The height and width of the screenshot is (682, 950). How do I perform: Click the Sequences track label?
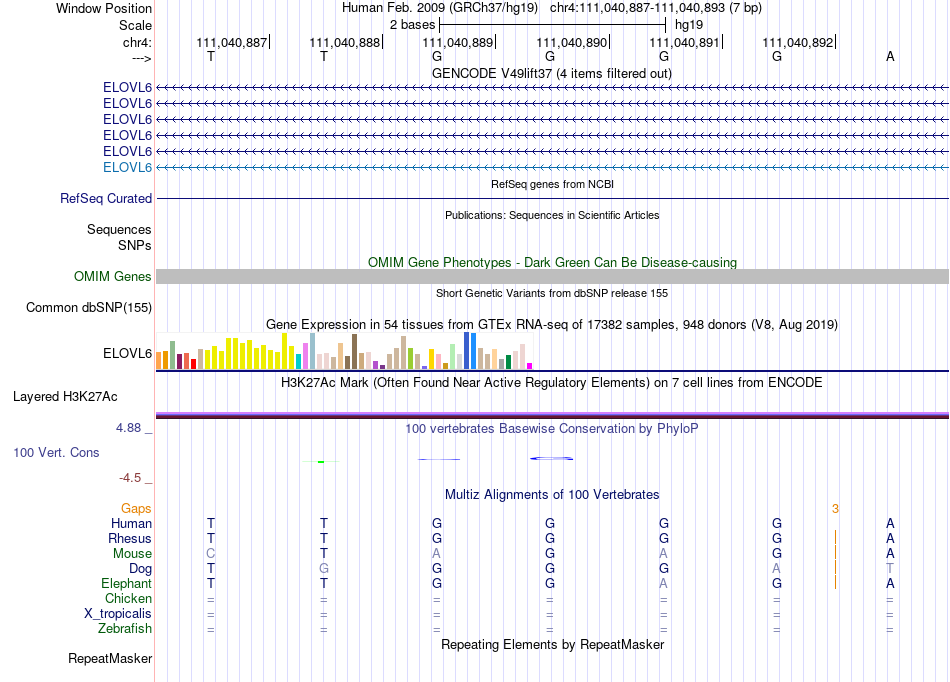click(x=119, y=230)
